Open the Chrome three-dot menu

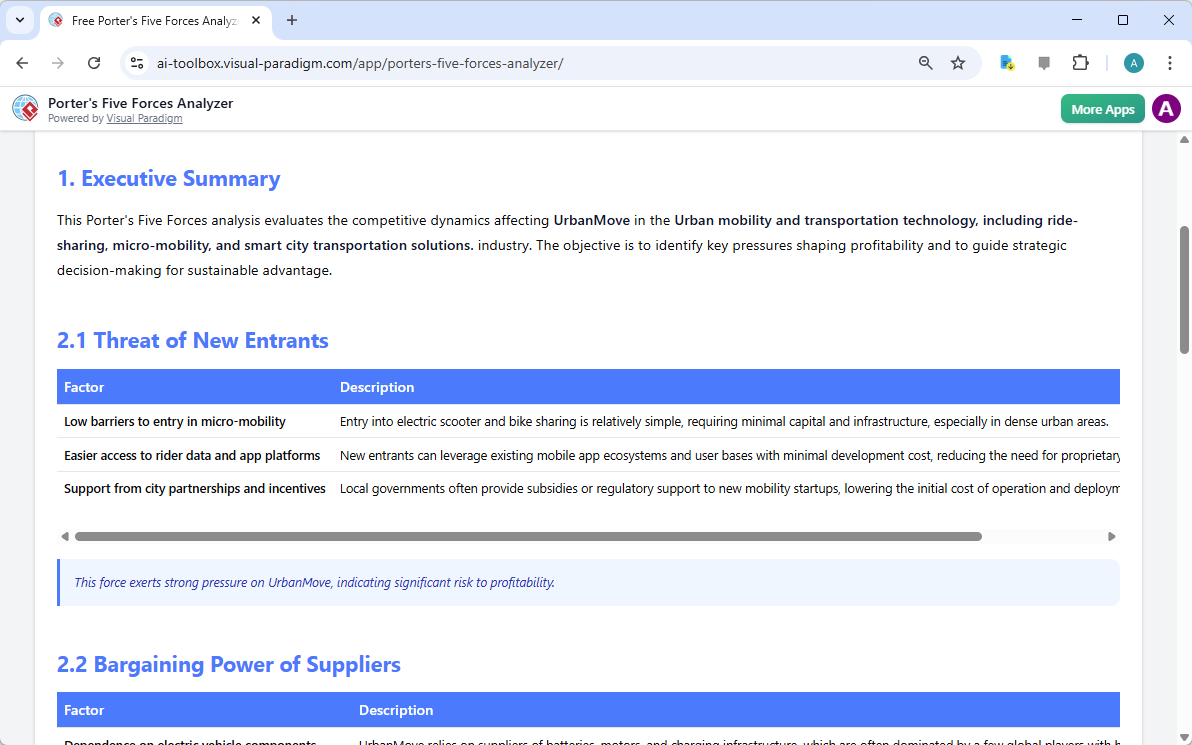[1170, 62]
